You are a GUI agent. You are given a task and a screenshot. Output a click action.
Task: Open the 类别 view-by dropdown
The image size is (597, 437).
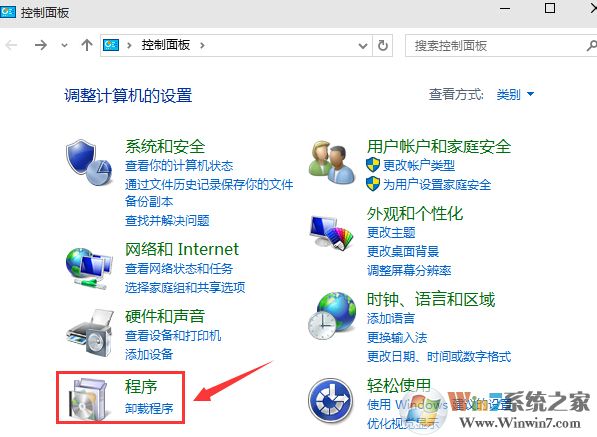pyautogui.click(x=515, y=94)
